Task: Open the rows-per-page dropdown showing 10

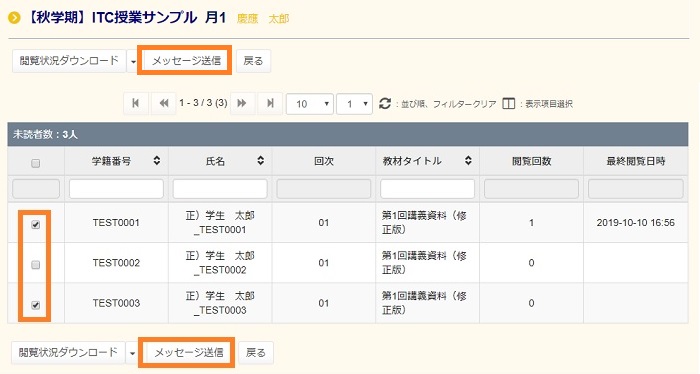Action: coord(310,104)
